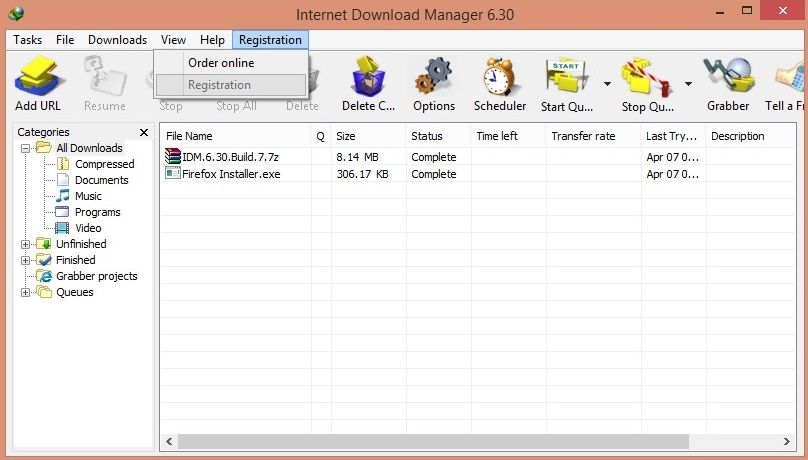Image resolution: width=808 pixels, height=460 pixels.
Task: Click the horizontal scrollbar left arrow
Action: (169, 441)
